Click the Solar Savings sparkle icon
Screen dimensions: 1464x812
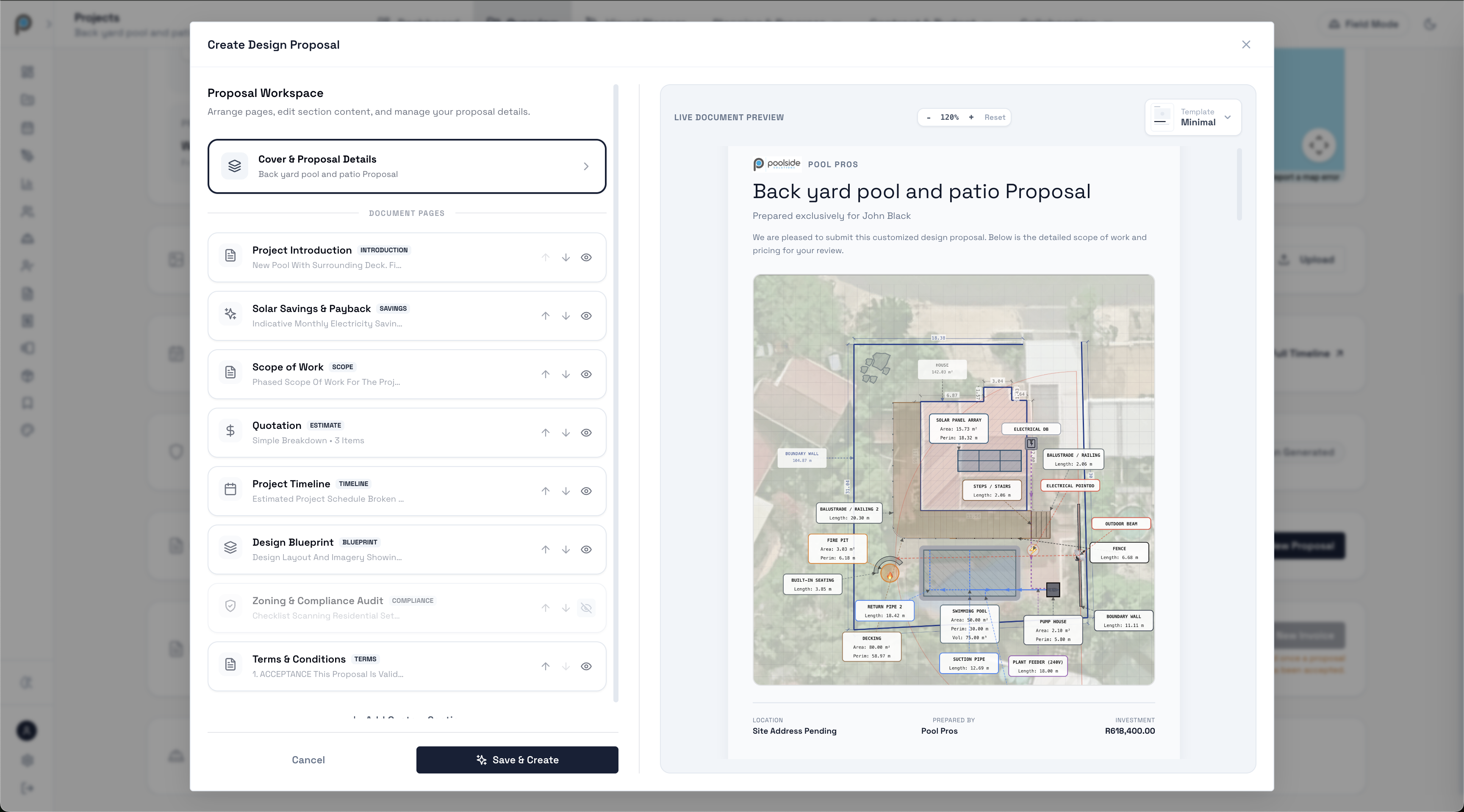coord(230,314)
